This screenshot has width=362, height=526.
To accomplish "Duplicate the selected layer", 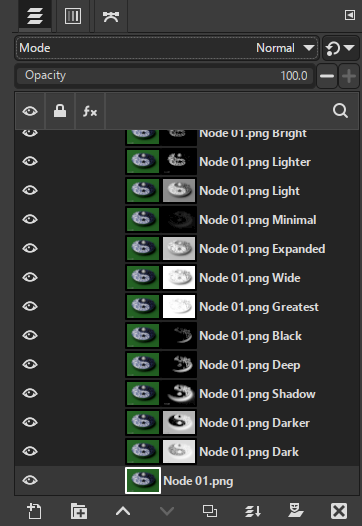I will [x=210, y=511].
